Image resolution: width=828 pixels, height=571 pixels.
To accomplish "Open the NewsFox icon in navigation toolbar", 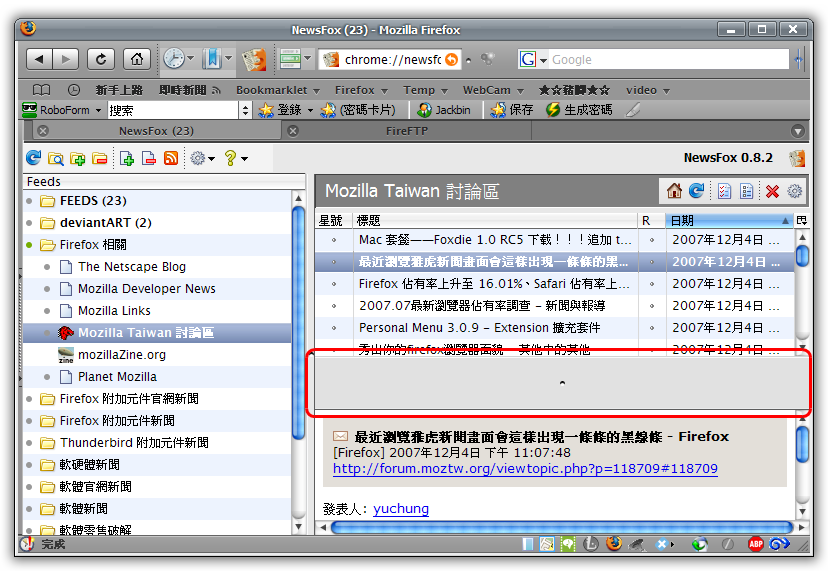I will click(254, 59).
